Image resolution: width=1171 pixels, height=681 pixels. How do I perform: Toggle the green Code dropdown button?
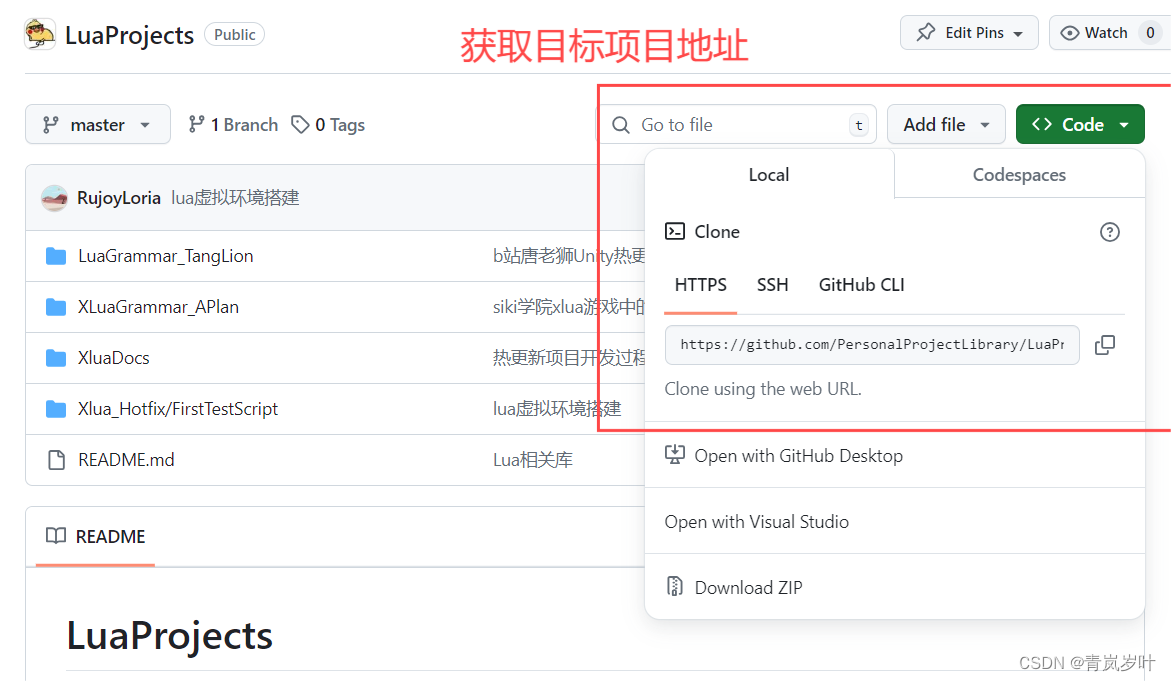click(x=1080, y=125)
